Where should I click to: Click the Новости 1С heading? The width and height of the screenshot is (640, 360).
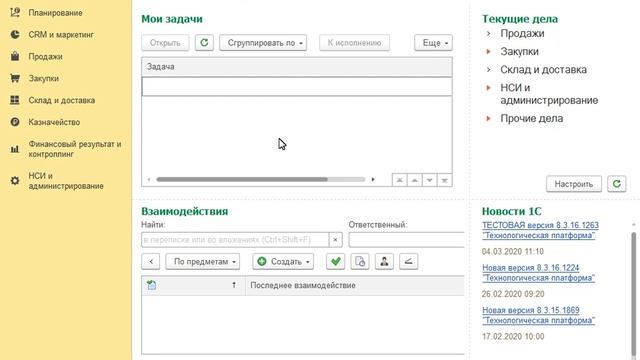[511, 211]
